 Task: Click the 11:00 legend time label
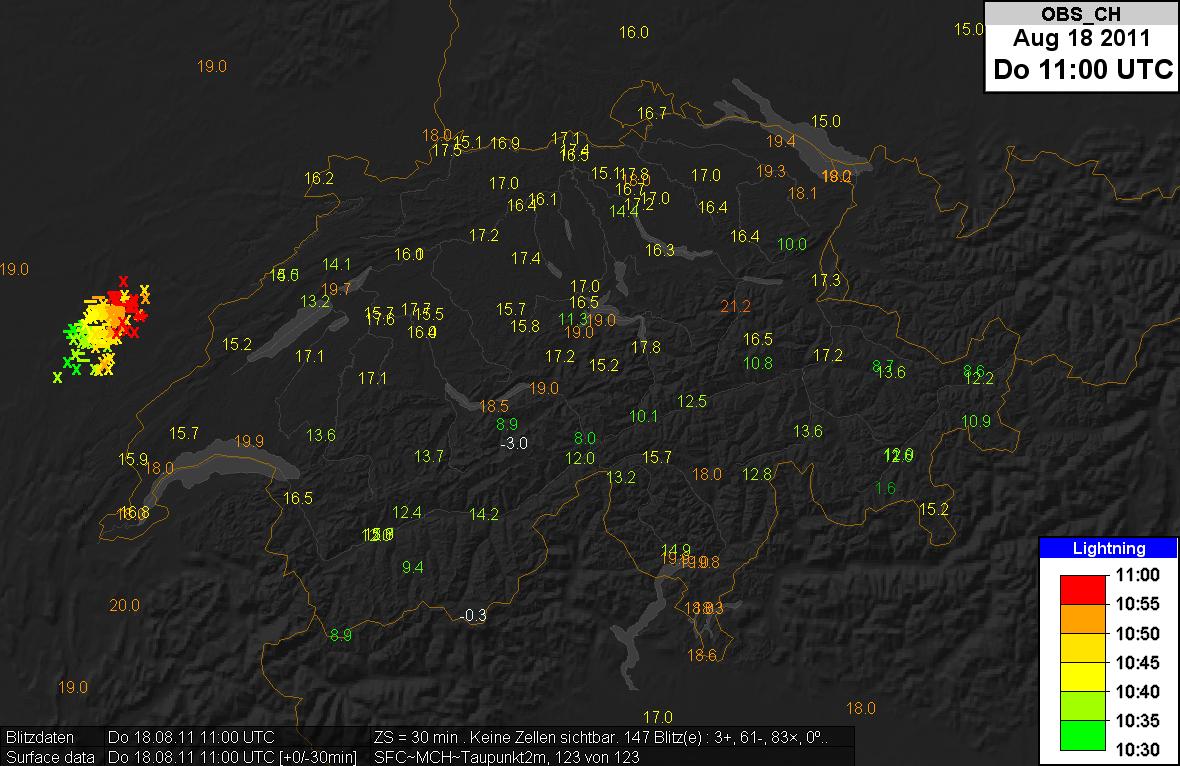click(1137, 575)
